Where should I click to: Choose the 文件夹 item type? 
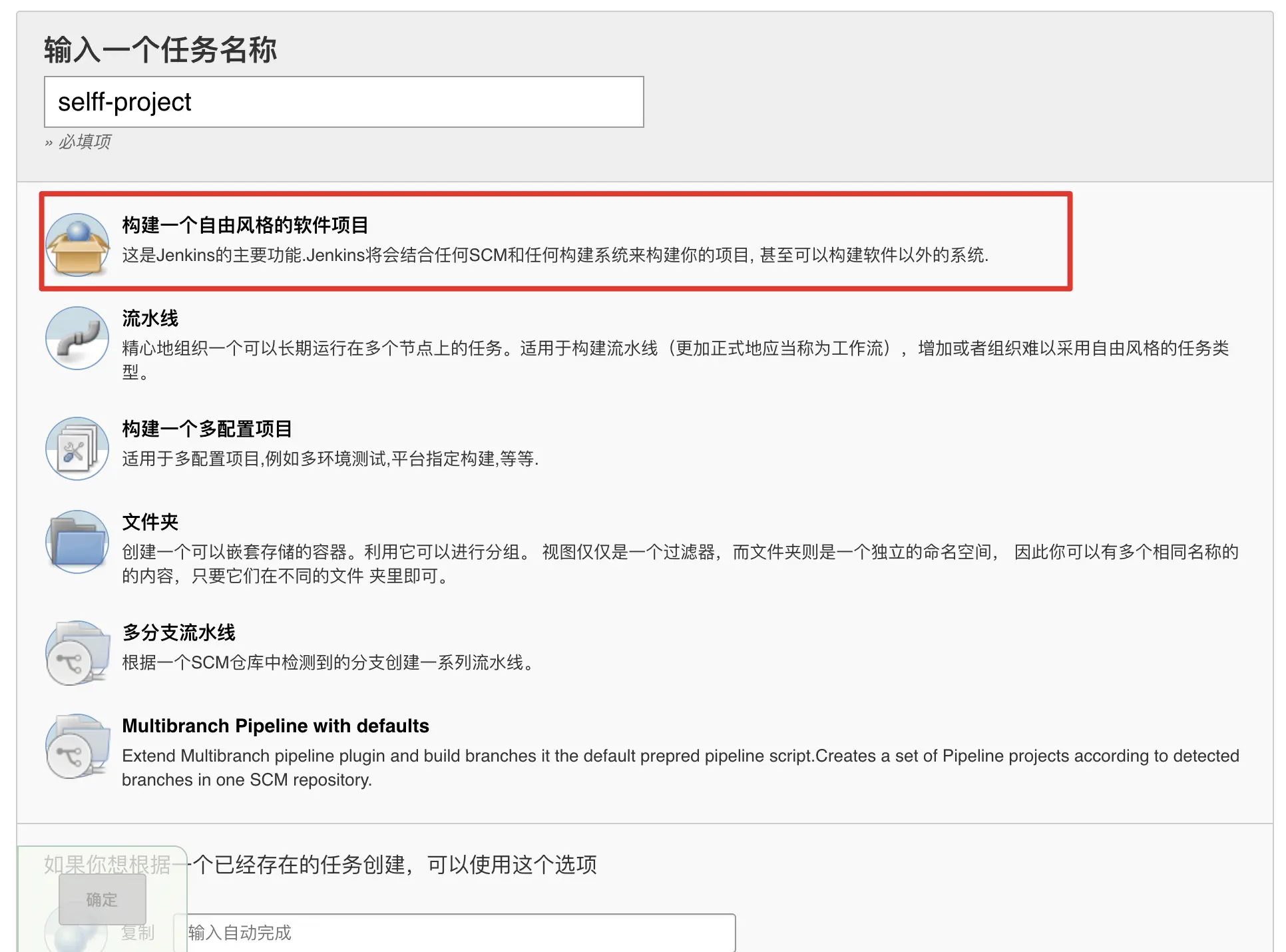tap(150, 522)
